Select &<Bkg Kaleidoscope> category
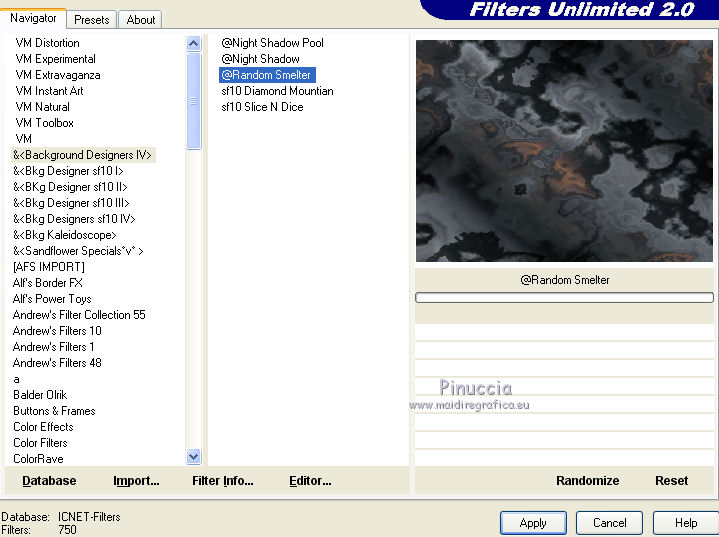 [65, 235]
